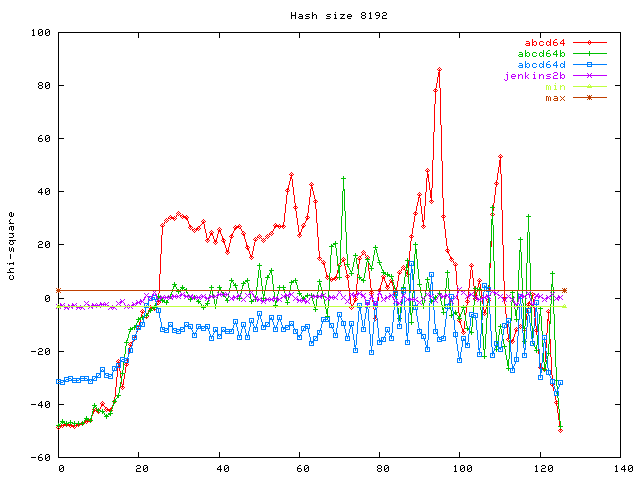Click the blue square abcd64d legend marker
Viewport: 640px width, 480px height.
590,65
